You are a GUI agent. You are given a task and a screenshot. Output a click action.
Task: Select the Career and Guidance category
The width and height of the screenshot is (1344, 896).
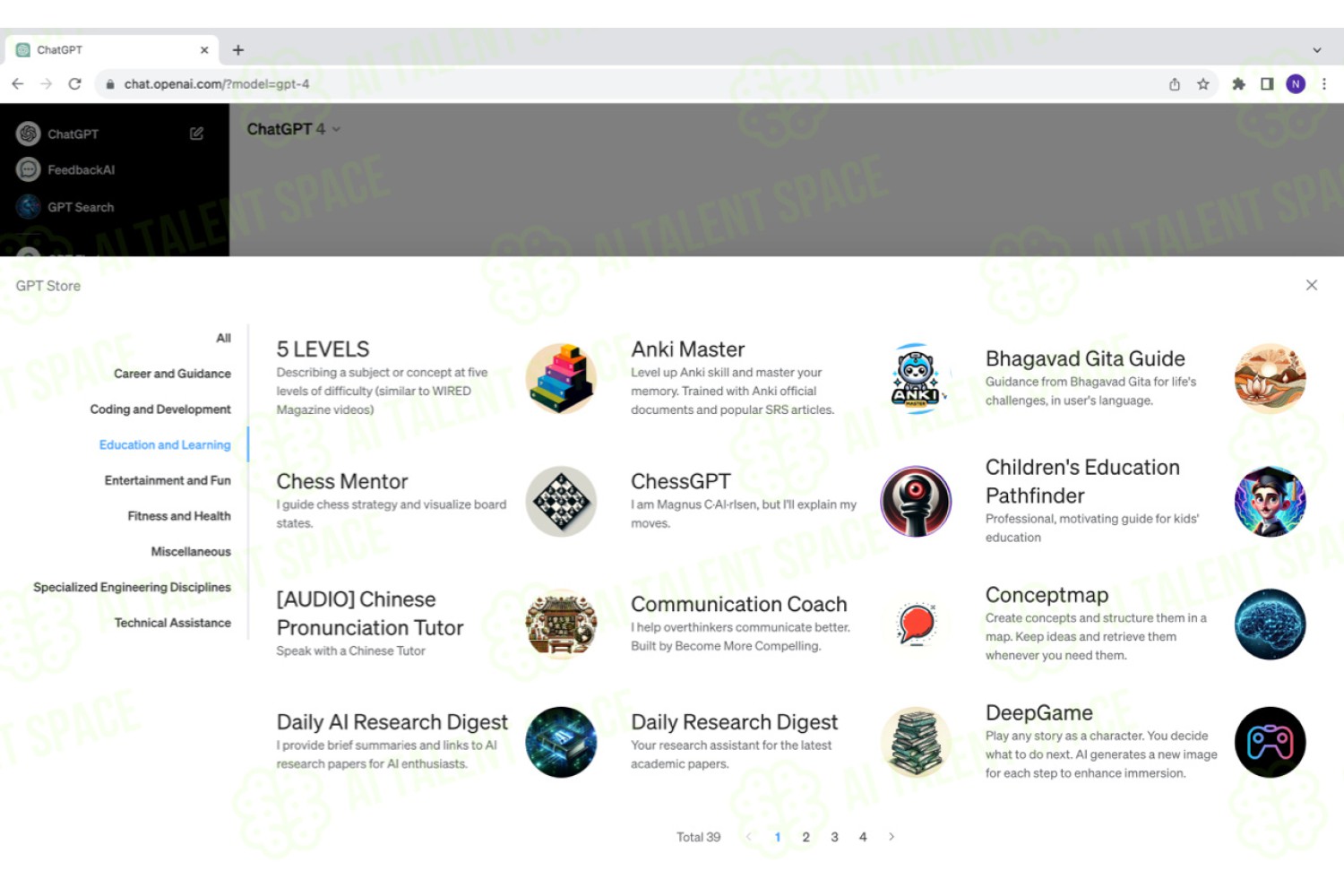coord(172,374)
